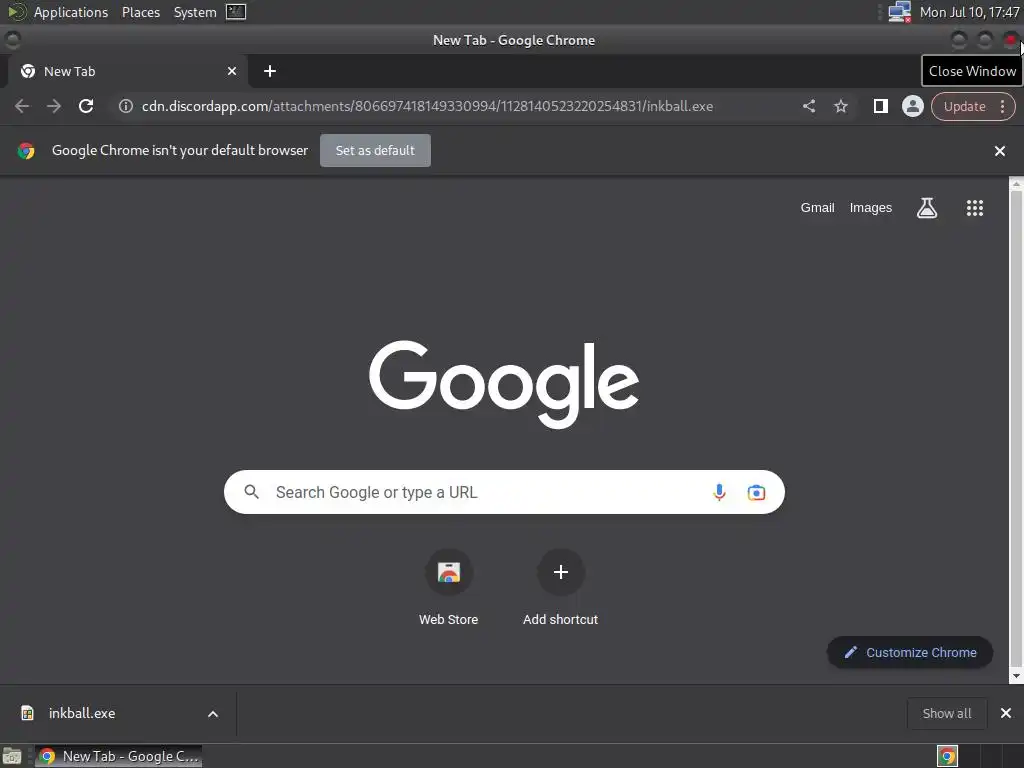
Task: Share this page icon in address bar
Action: coord(808,106)
